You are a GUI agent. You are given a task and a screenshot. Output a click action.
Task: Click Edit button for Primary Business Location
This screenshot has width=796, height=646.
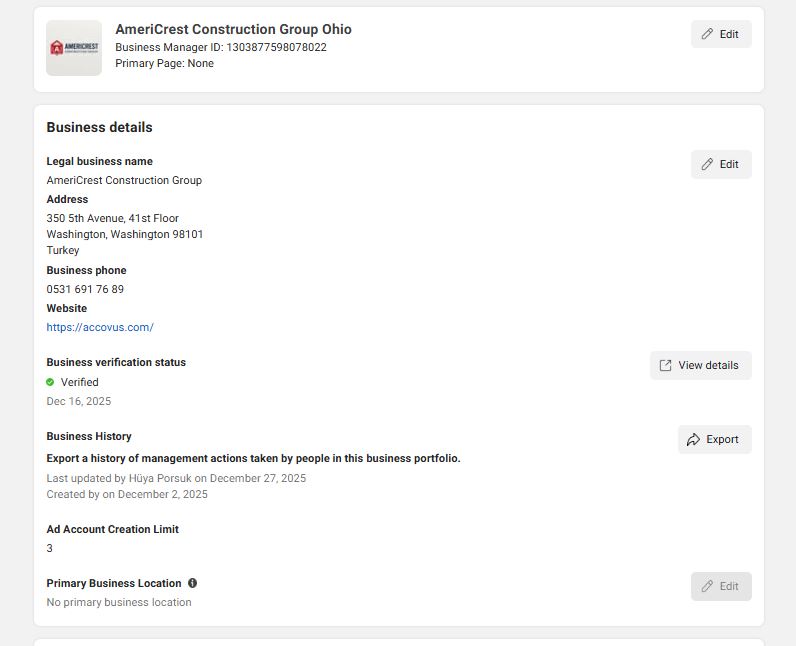coord(721,586)
